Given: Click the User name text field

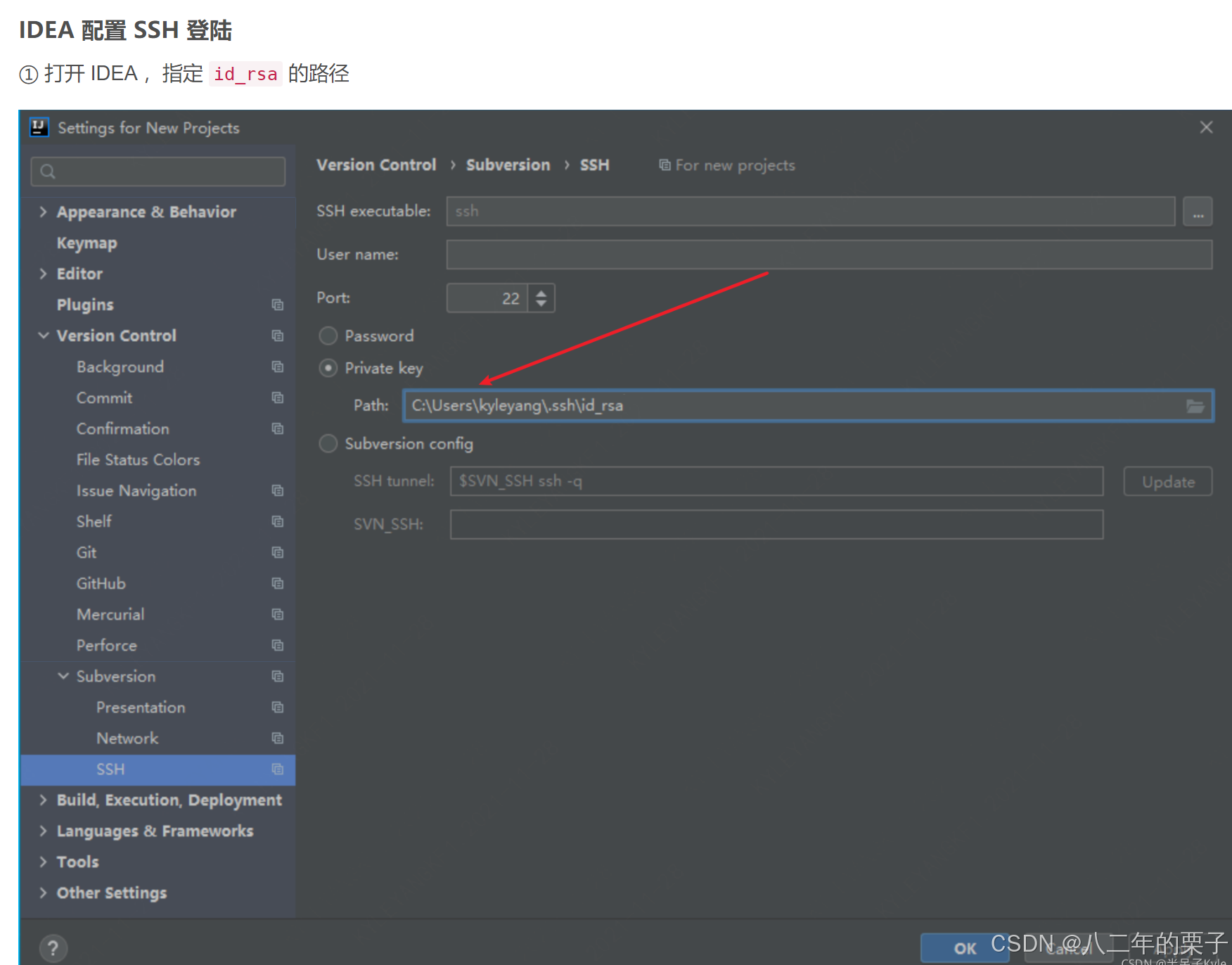Looking at the screenshot, I should 829,255.
